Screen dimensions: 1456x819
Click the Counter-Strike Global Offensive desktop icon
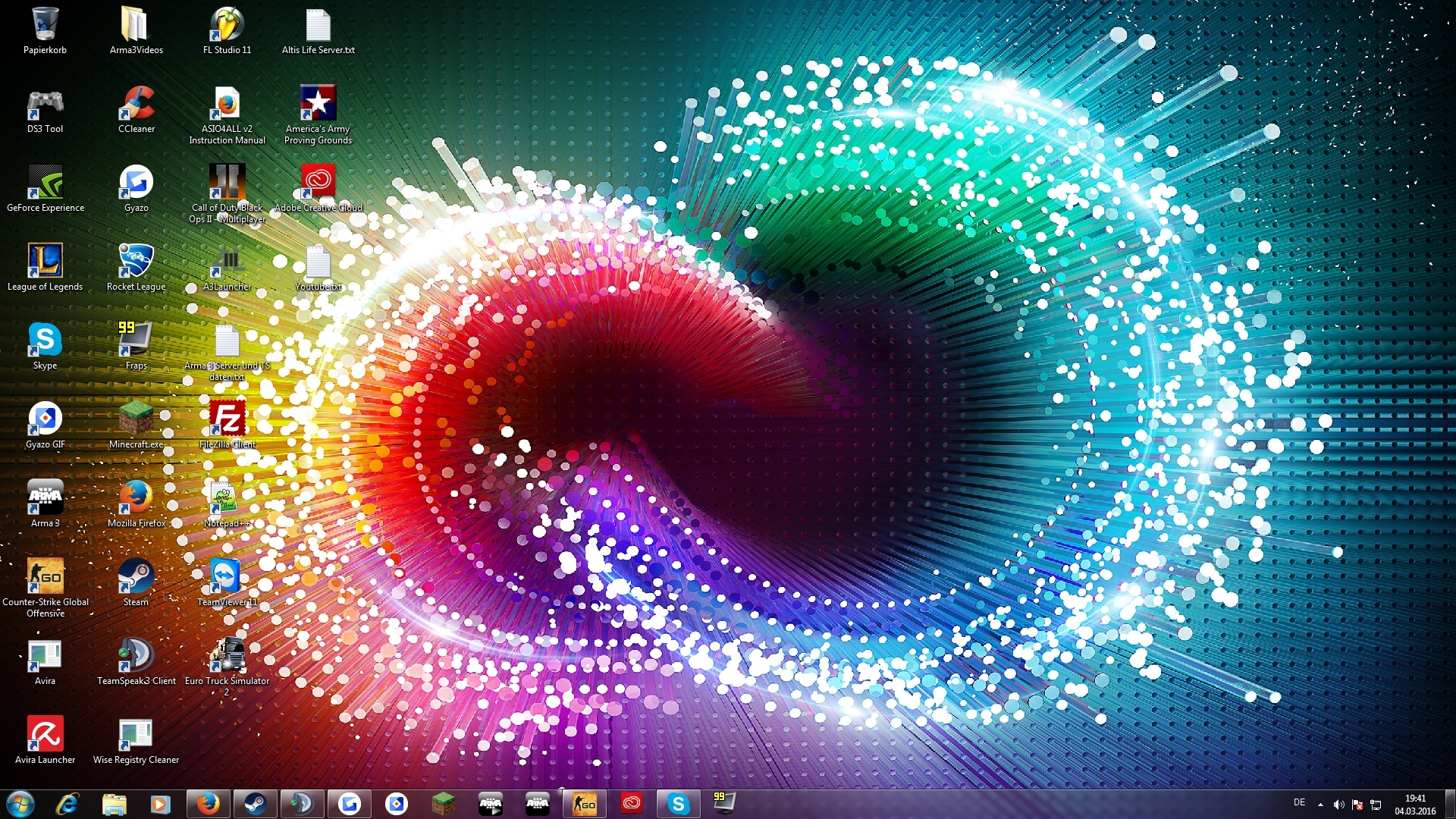click(x=45, y=577)
